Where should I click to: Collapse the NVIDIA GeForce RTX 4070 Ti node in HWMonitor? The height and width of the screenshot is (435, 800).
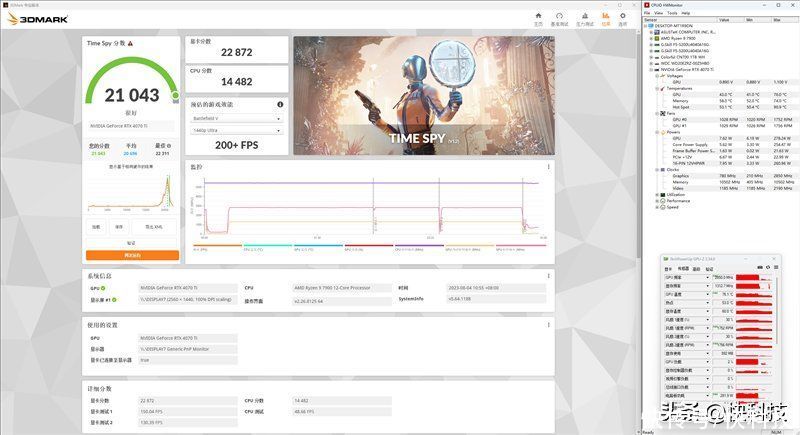(x=651, y=69)
